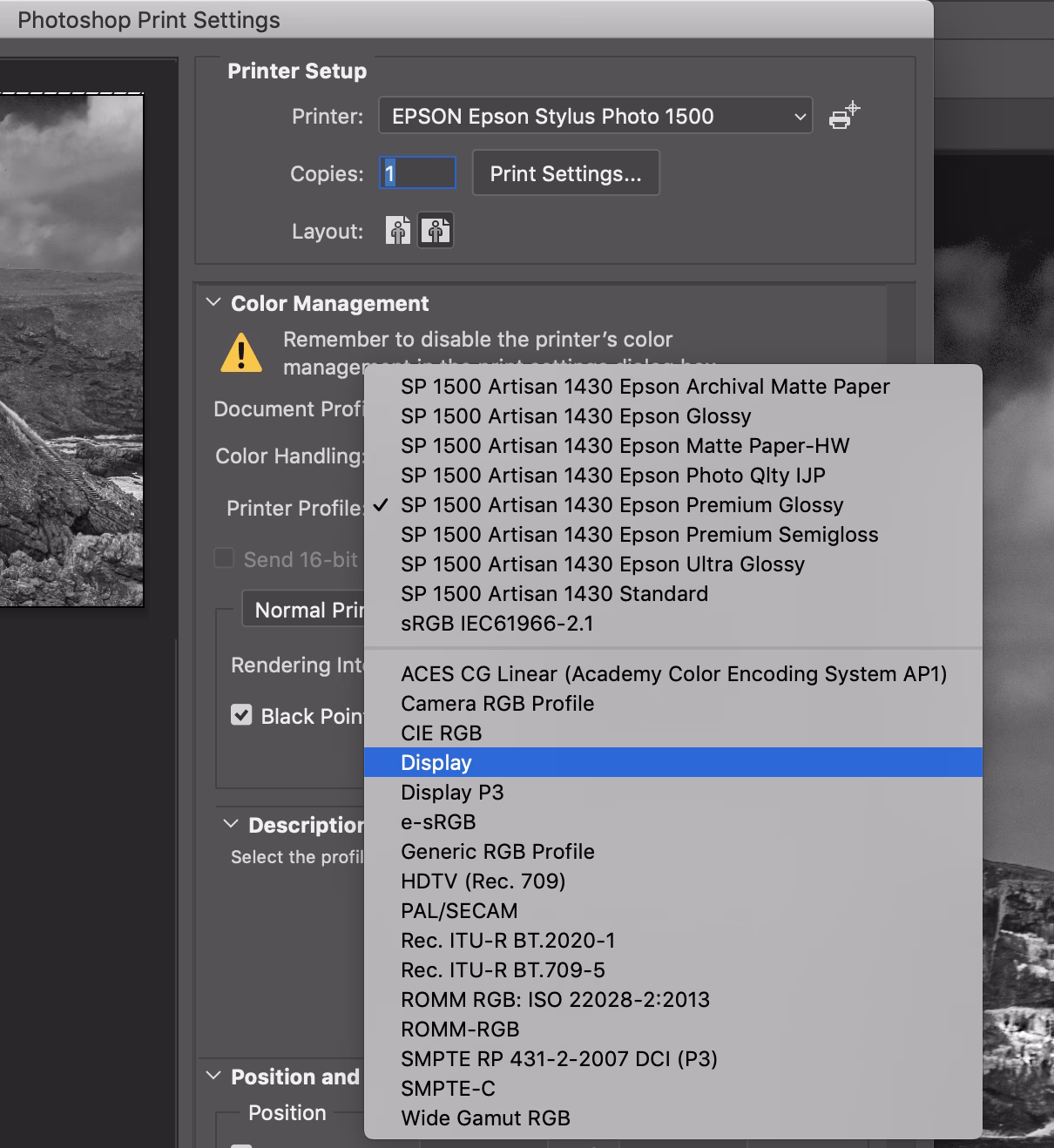Image resolution: width=1054 pixels, height=1148 pixels.
Task: Select the Display P3 profile
Action: [x=451, y=792]
